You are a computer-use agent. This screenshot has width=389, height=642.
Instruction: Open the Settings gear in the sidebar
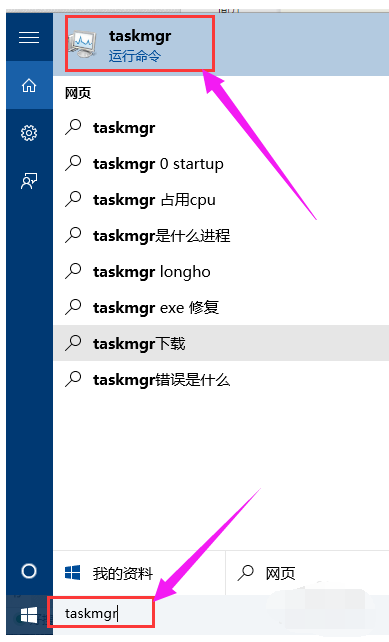pyautogui.click(x=29, y=133)
